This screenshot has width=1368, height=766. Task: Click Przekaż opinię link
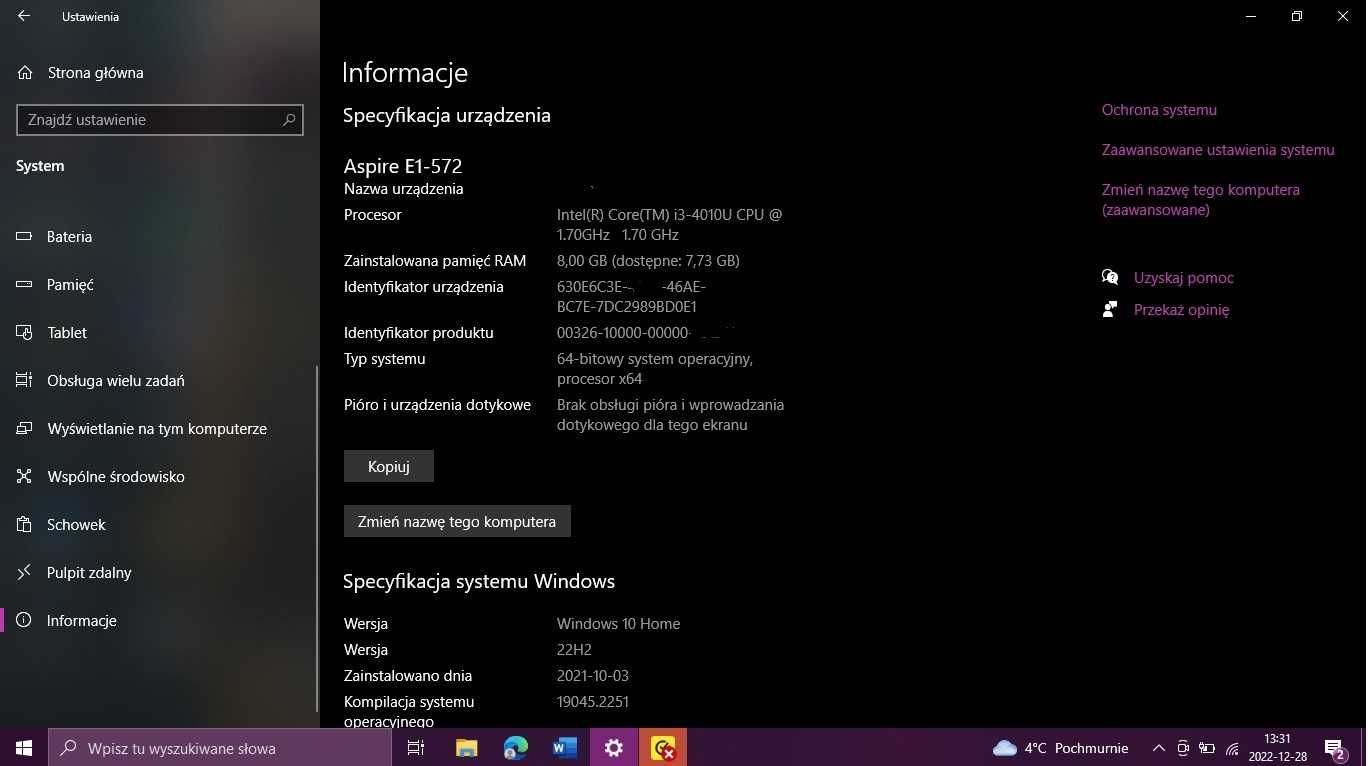[1181, 310]
